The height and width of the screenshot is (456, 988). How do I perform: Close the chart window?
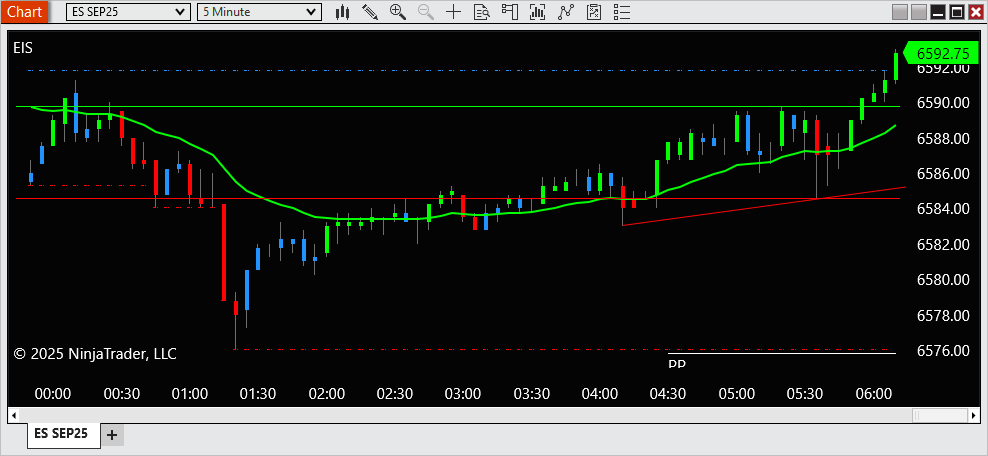pyautogui.click(x=975, y=12)
